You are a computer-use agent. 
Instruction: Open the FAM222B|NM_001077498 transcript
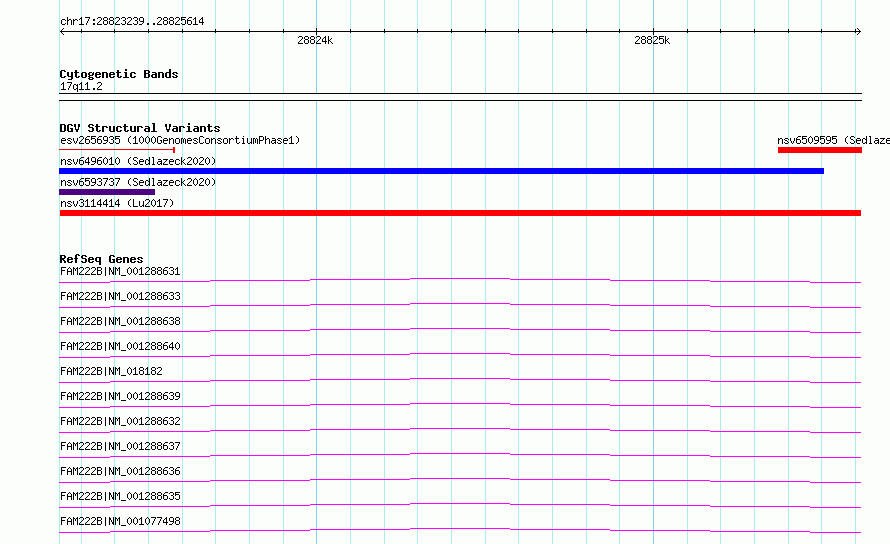[x=120, y=521]
